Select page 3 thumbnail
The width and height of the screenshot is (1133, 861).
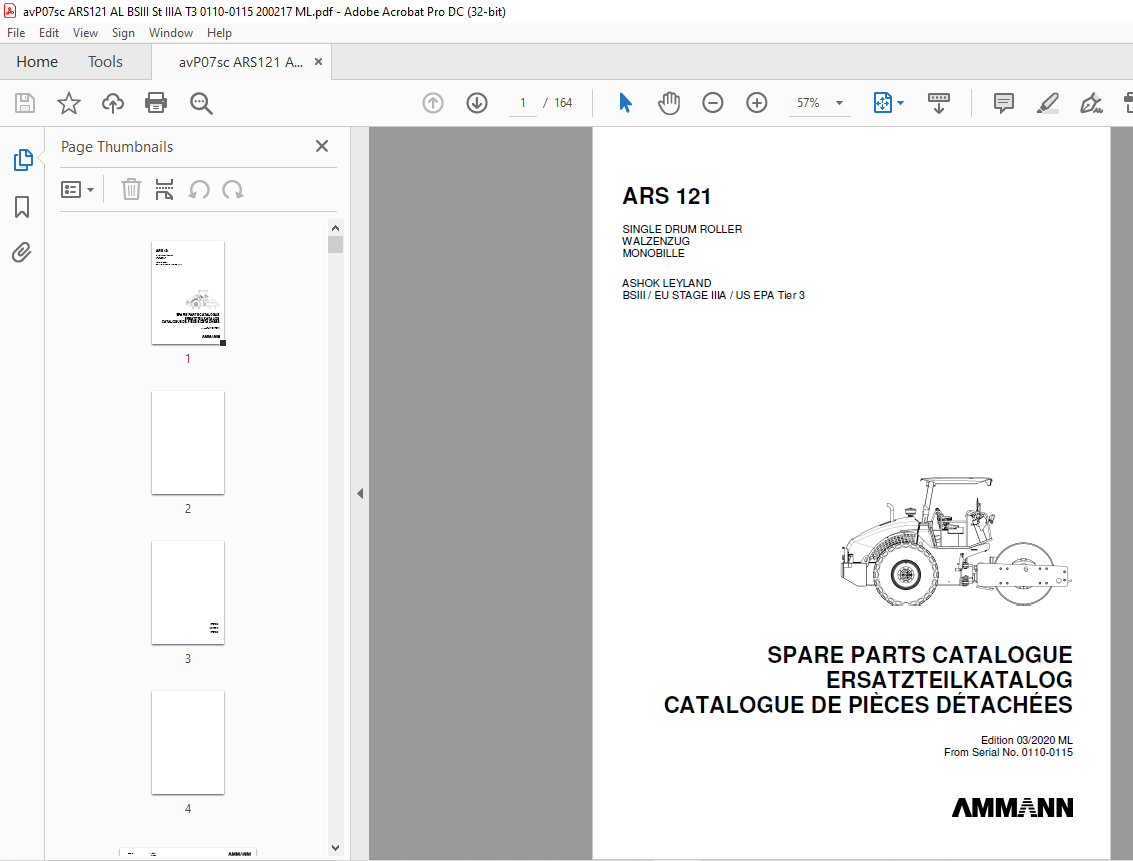[x=188, y=592]
